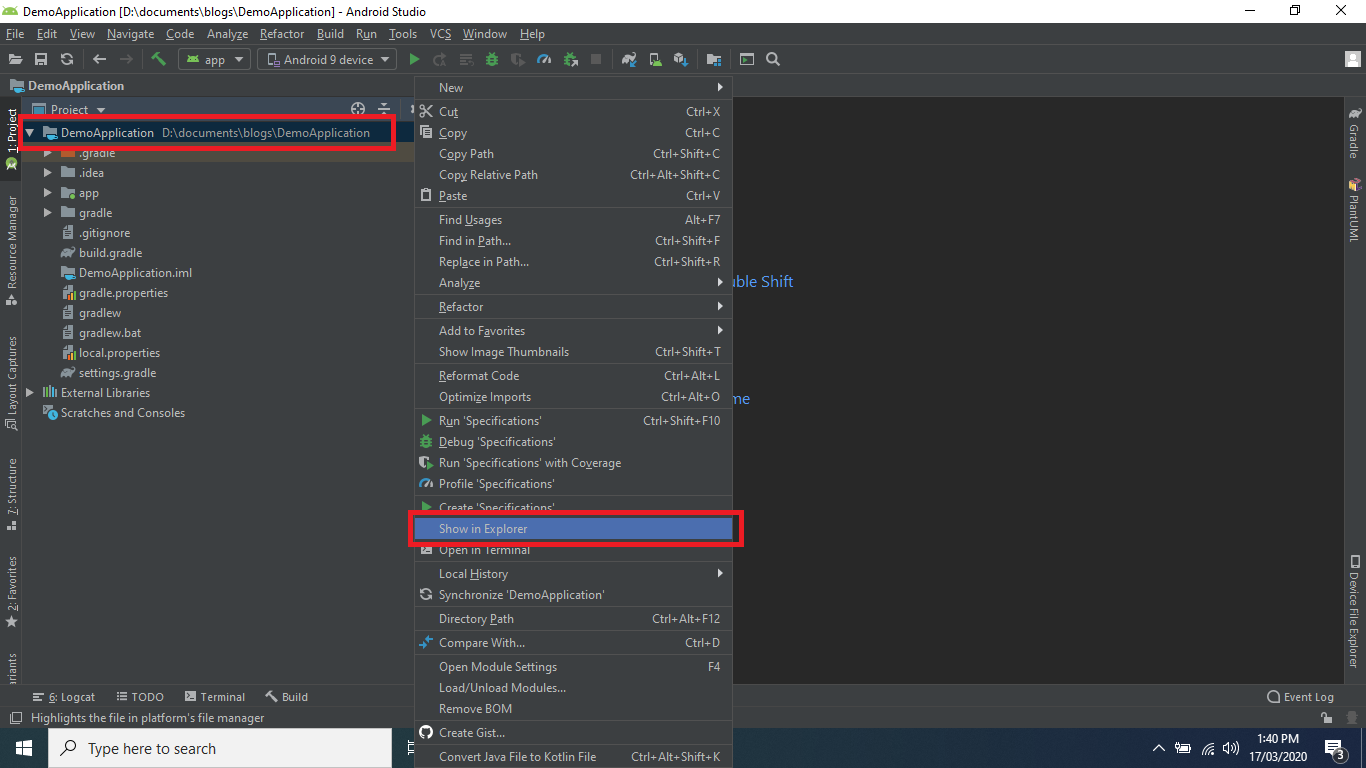Click the locate target icon in Project panel
Screen dimensions: 1366x768
358,109
